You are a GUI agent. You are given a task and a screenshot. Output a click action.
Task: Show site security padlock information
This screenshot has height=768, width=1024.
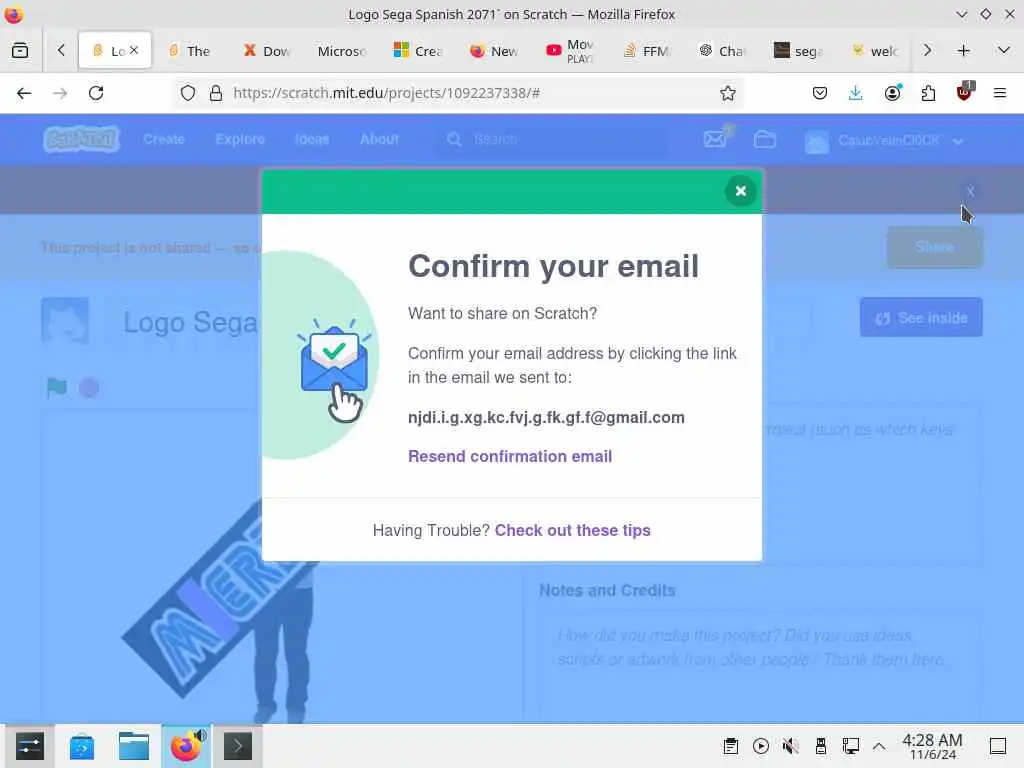[x=216, y=93]
